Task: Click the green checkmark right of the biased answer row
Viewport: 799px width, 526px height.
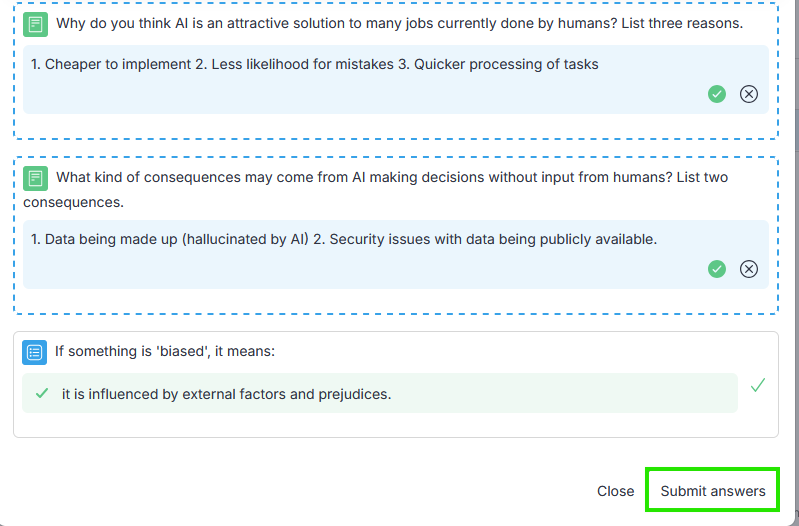Action: (x=758, y=385)
